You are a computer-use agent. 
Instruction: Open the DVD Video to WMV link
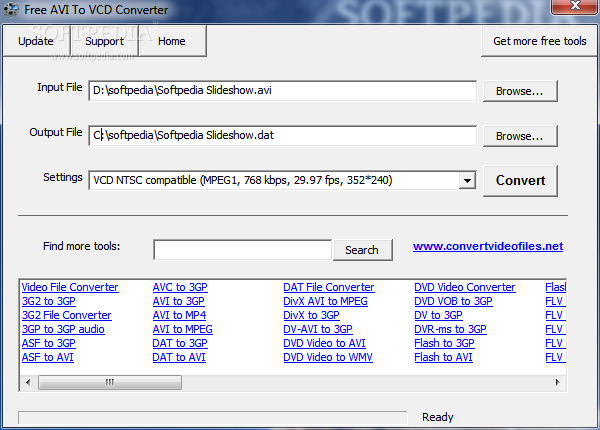click(x=328, y=357)
